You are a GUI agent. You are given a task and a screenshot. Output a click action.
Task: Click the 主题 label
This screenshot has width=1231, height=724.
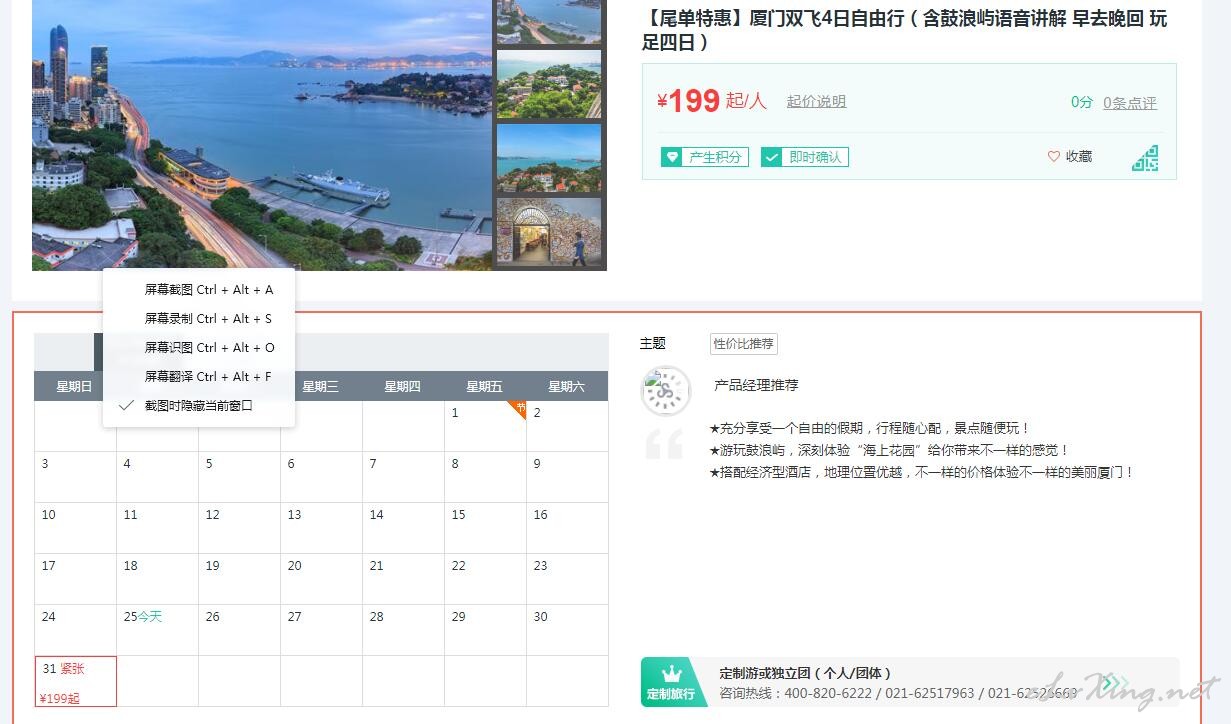[x=653, y=343]
